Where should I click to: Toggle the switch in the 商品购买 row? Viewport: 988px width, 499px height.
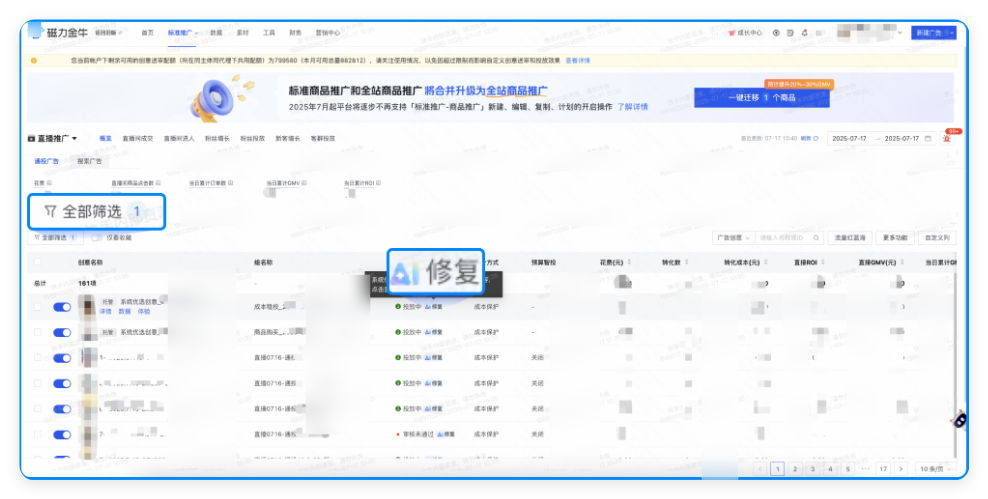click(62, 332)
